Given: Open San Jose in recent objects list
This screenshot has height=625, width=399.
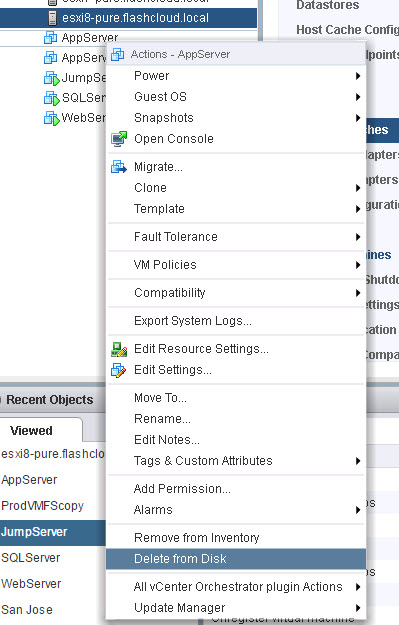Looking at the screenshot, I should [x=27, y=610].
